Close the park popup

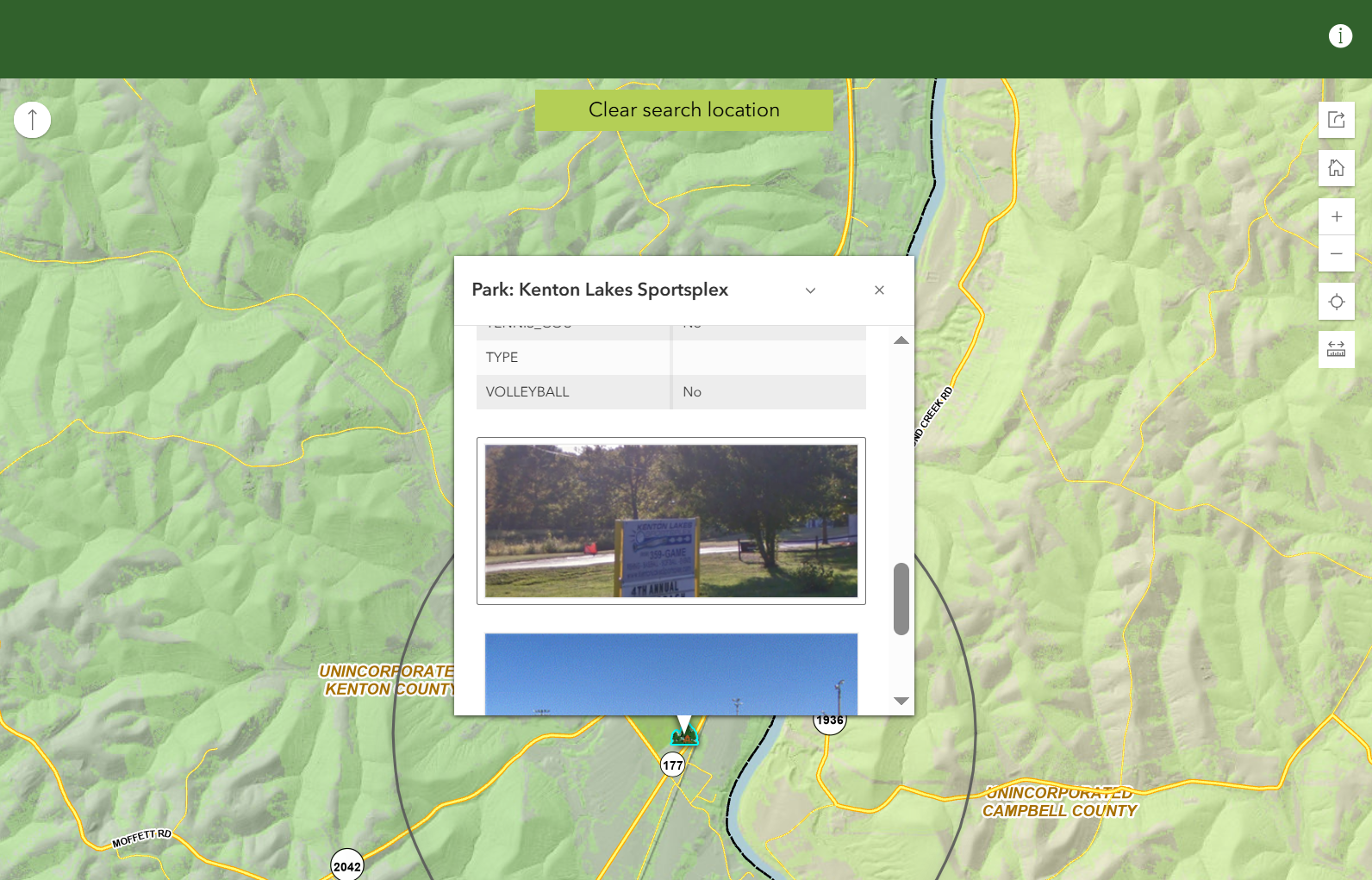pyautogui.click(x=879, y=290)
